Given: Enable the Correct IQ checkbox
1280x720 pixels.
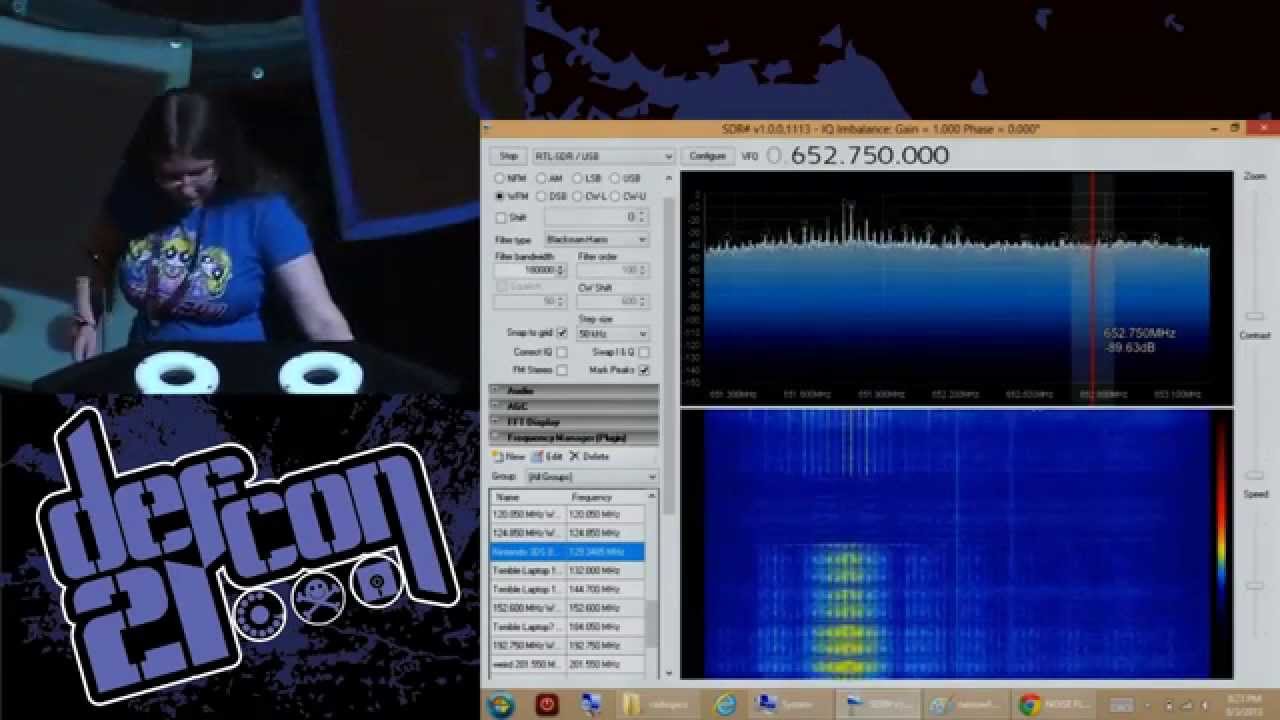Looking at the screenshot, I should (x=560, y=352).
